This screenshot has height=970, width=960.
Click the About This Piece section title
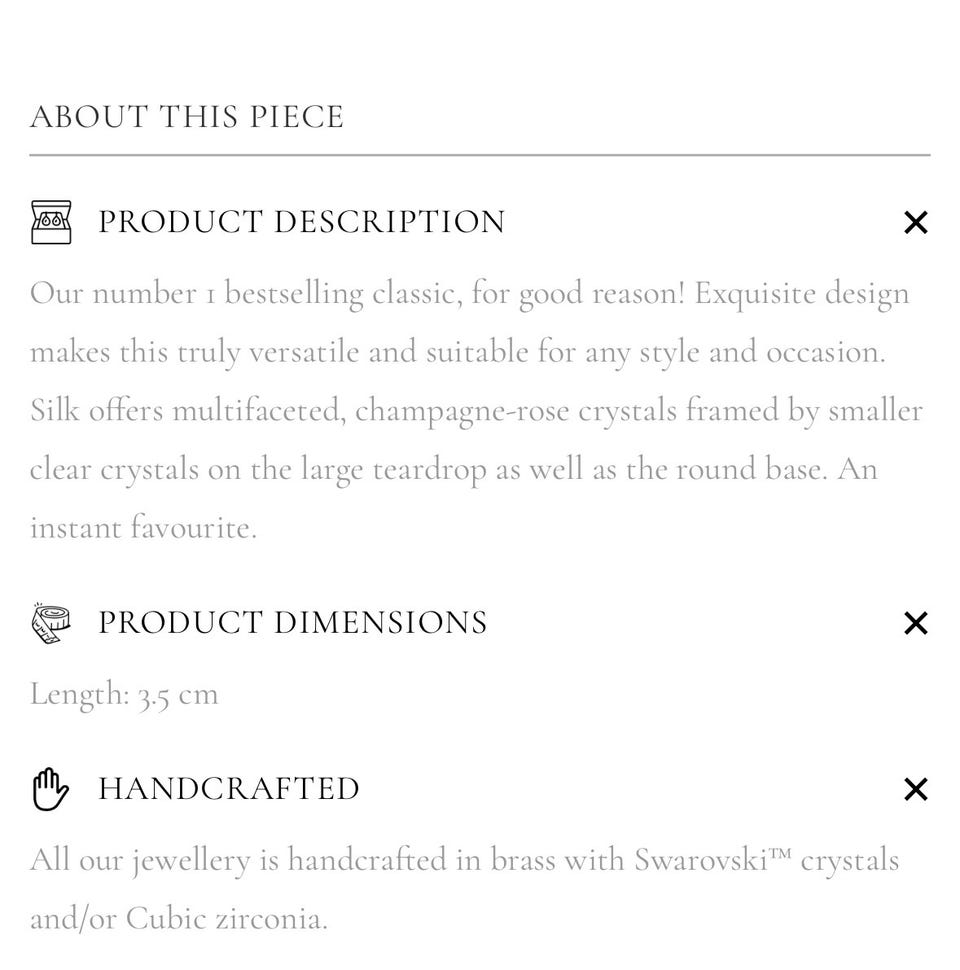(187, 117)
